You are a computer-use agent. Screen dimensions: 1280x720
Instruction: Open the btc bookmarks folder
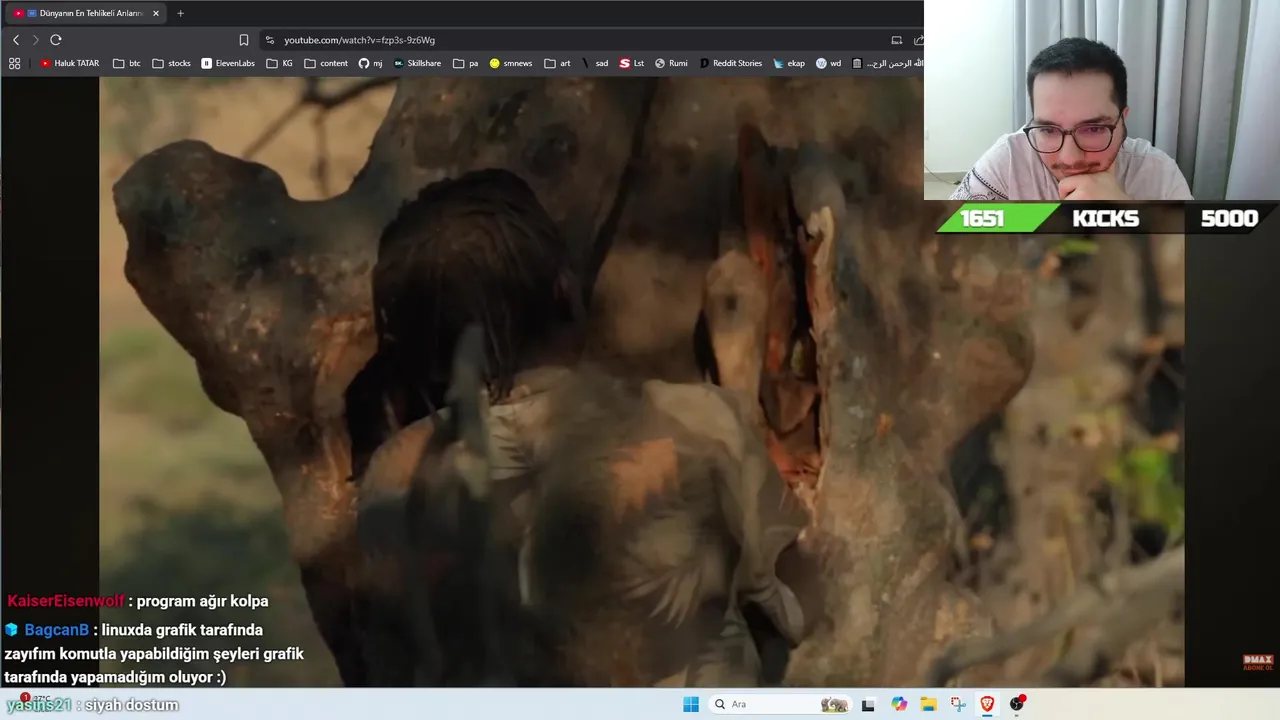127,63
